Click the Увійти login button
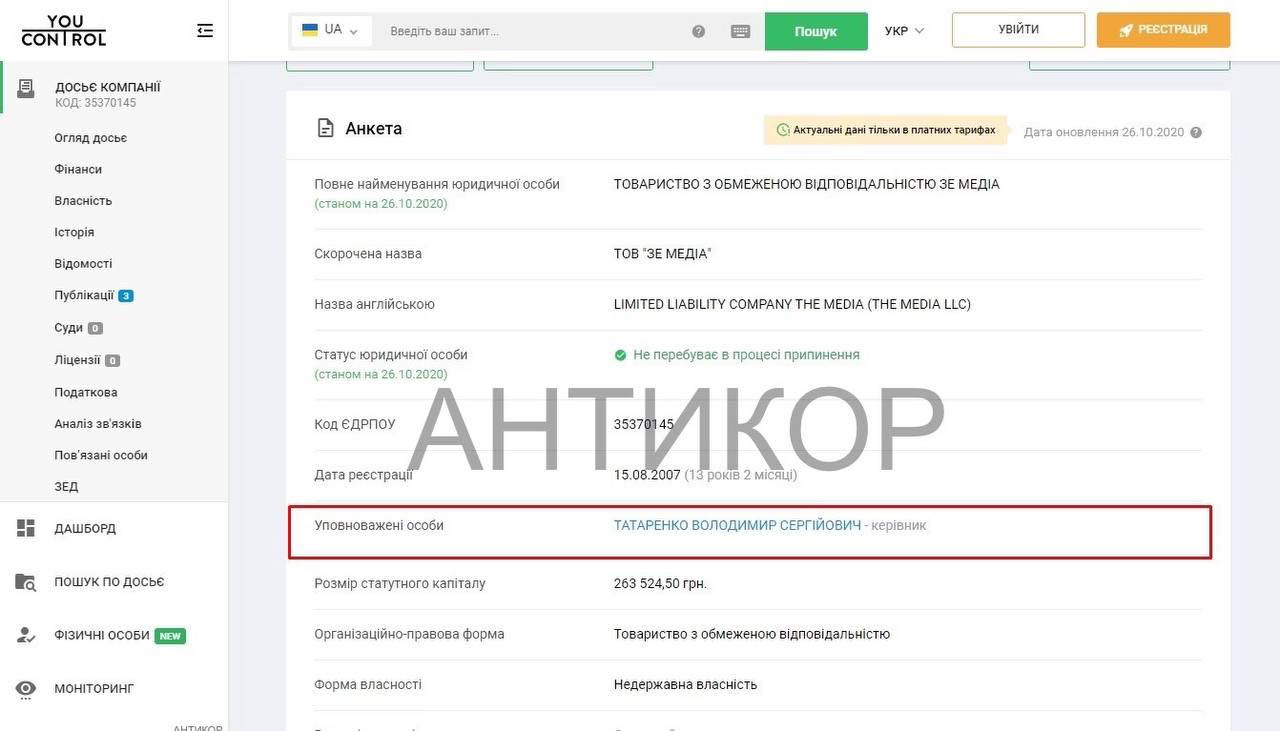 pyautogui.click(x=1017, y=30)
